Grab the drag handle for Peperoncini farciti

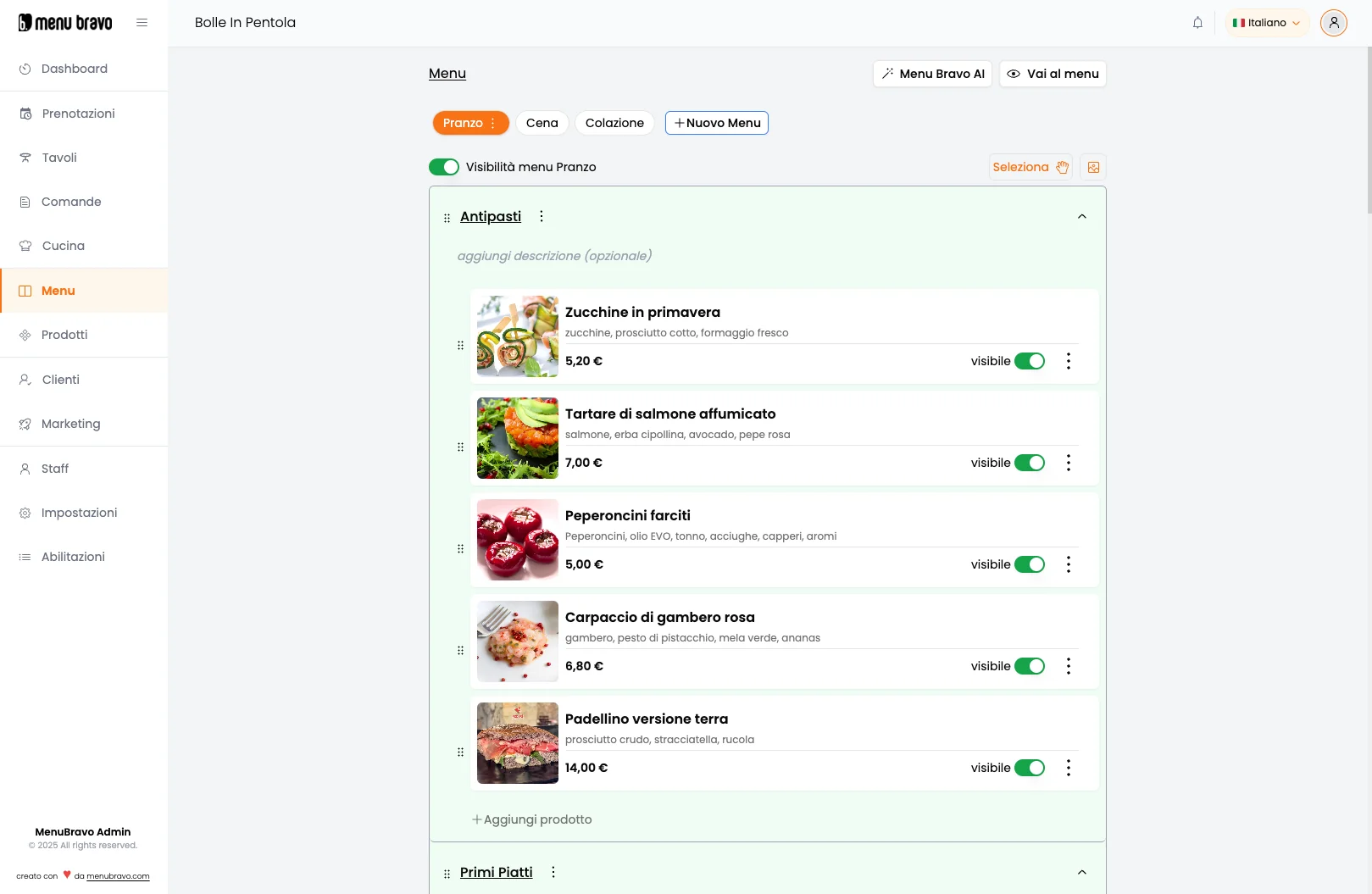pyautogui.click(x=460, y=548)
